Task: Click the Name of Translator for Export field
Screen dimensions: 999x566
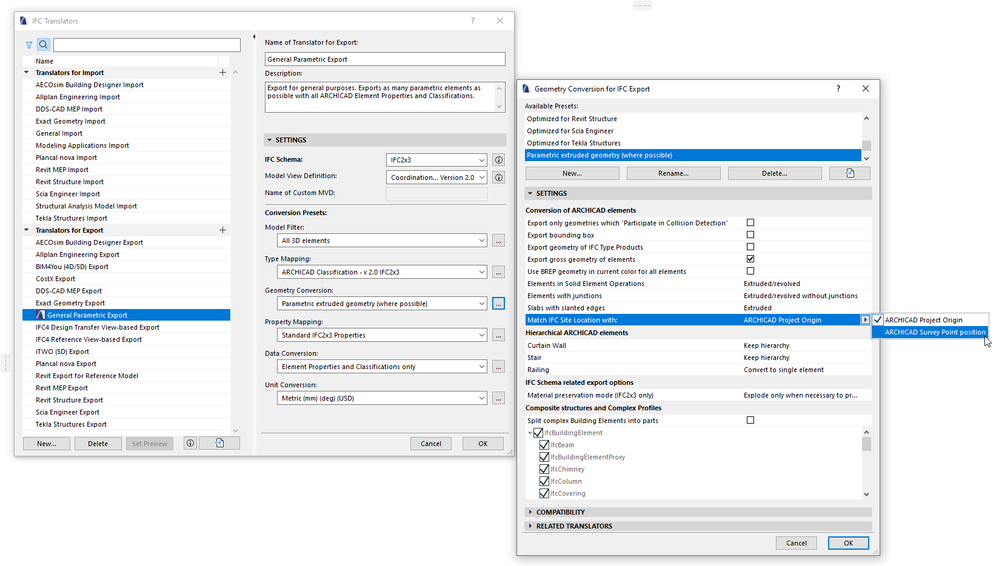Action: coord(385,59)
